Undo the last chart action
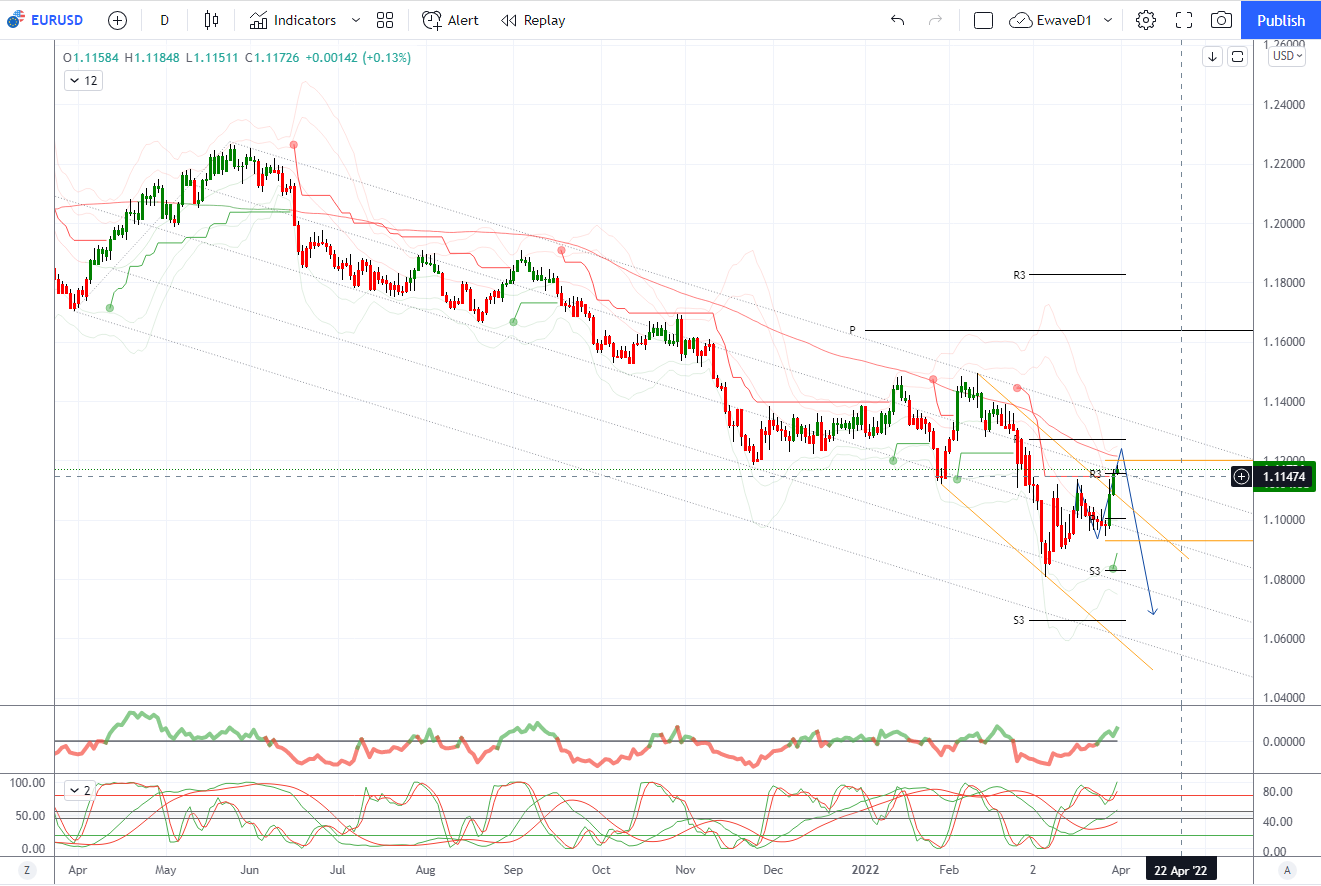Image resolution: width=1321 pixels, height=886 pixels. pyautogui.click(x=897, y=20)
